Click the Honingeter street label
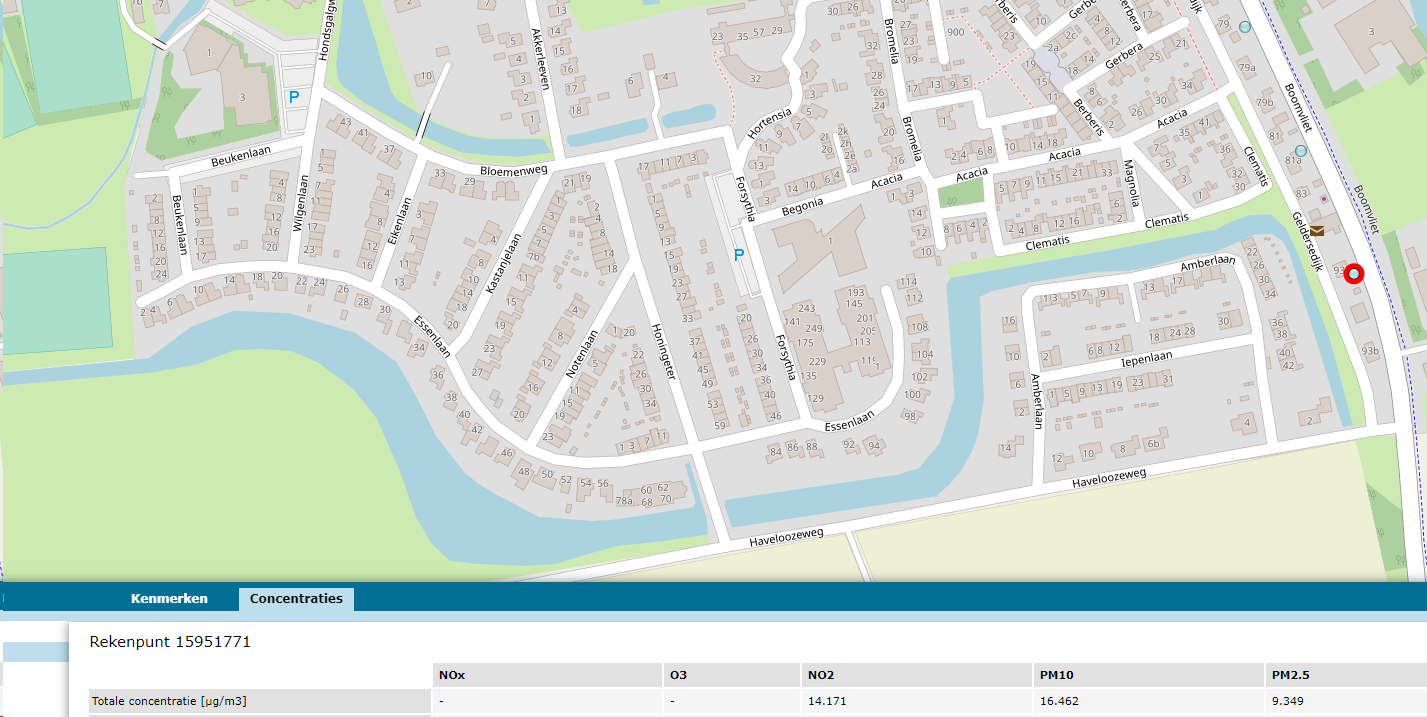This screenshot has width=1427, height=717. pyautogui.click(x=662, y=350)
